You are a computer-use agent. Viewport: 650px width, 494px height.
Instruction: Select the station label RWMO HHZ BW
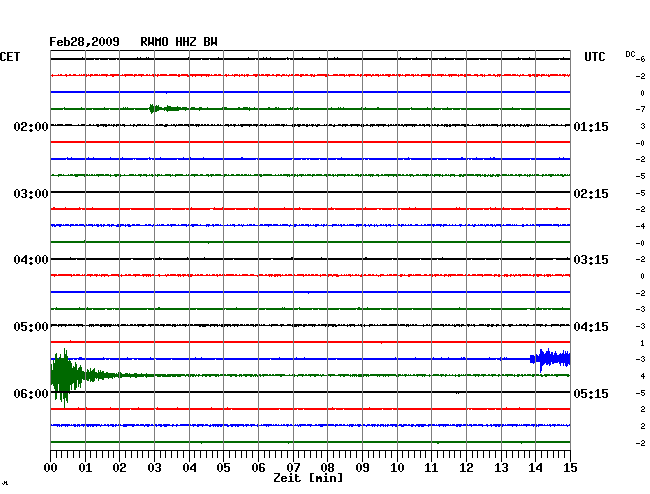179,42
